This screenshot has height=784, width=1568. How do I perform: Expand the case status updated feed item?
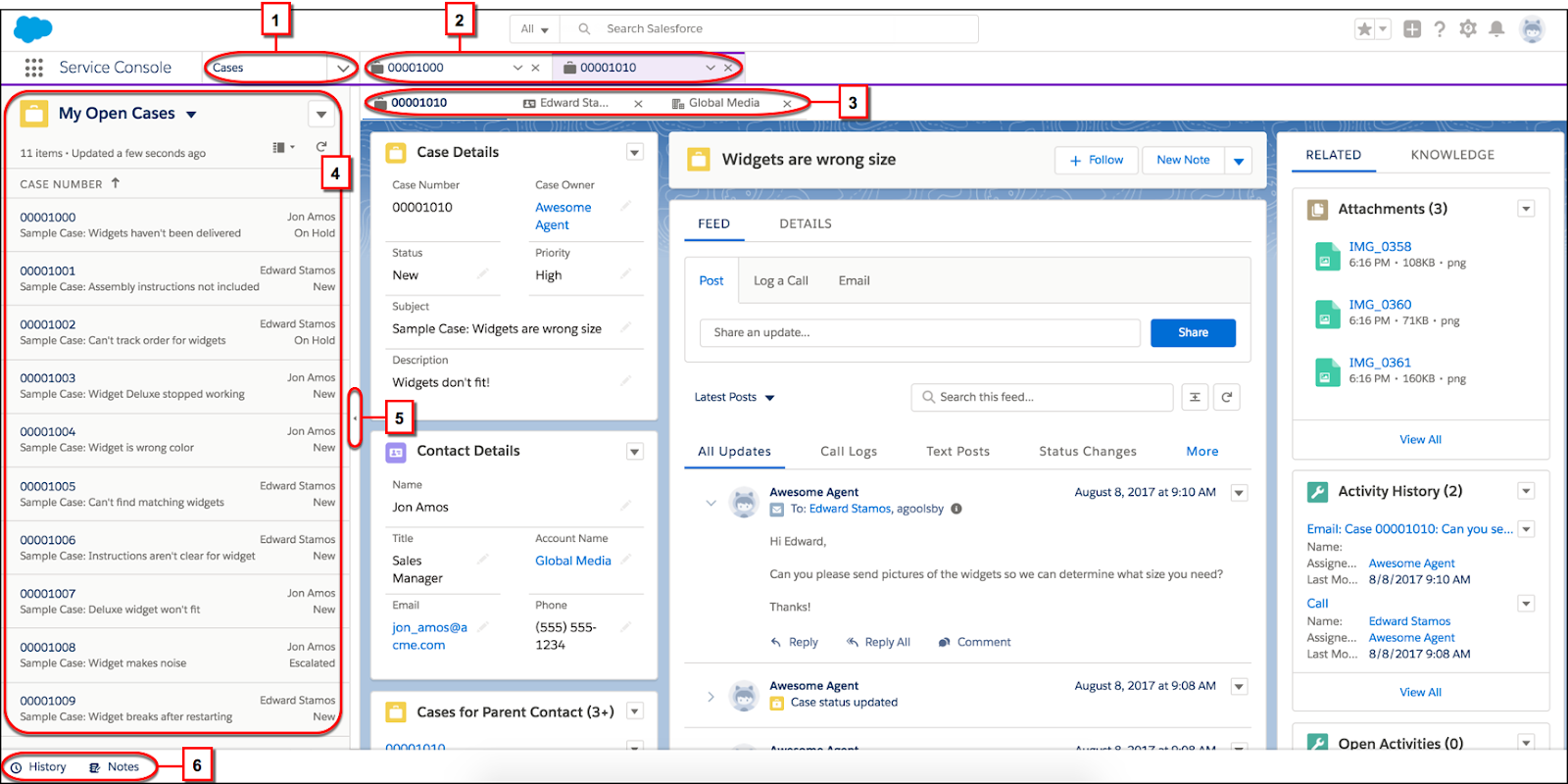(x=710, y=697)
